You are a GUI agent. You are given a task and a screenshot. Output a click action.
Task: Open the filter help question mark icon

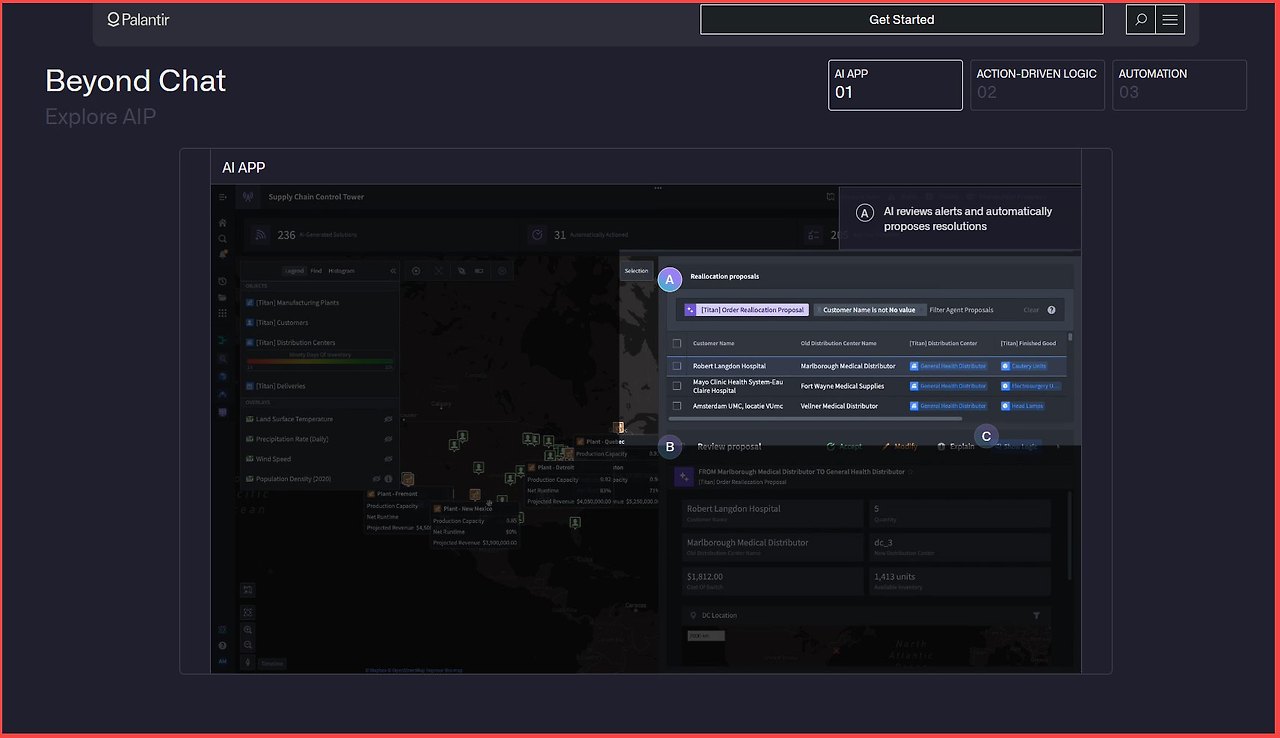(1051, 310)
